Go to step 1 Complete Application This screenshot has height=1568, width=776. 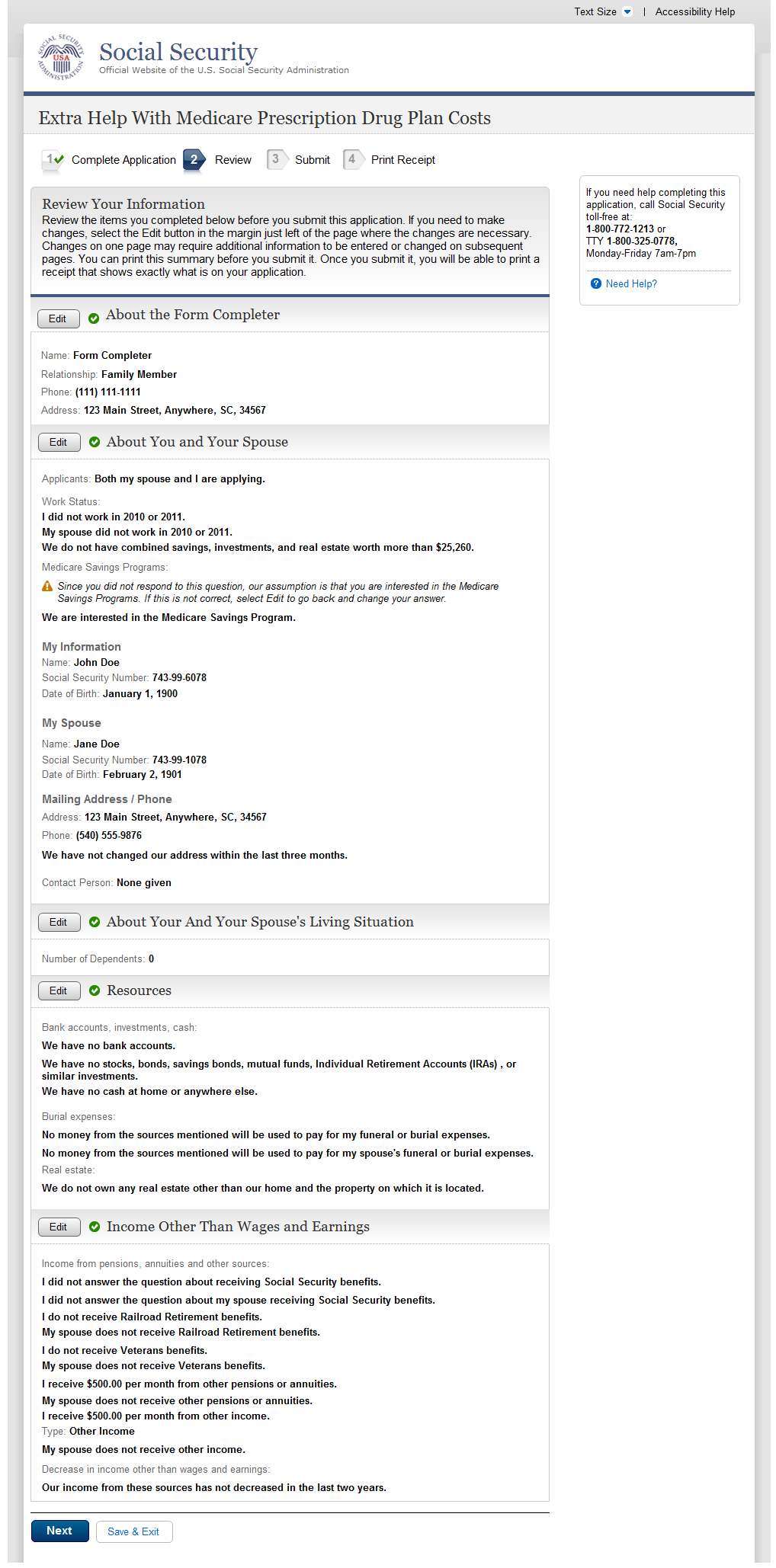pyautogui.click(x=123, y=160)
